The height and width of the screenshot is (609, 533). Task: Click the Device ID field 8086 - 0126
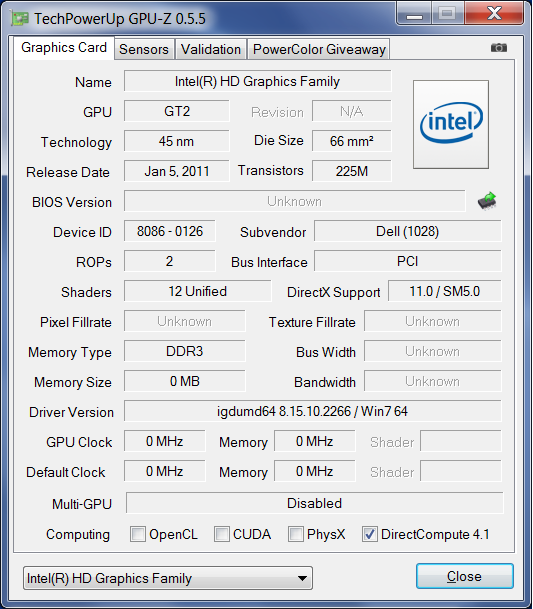click(x=170, y=231)
